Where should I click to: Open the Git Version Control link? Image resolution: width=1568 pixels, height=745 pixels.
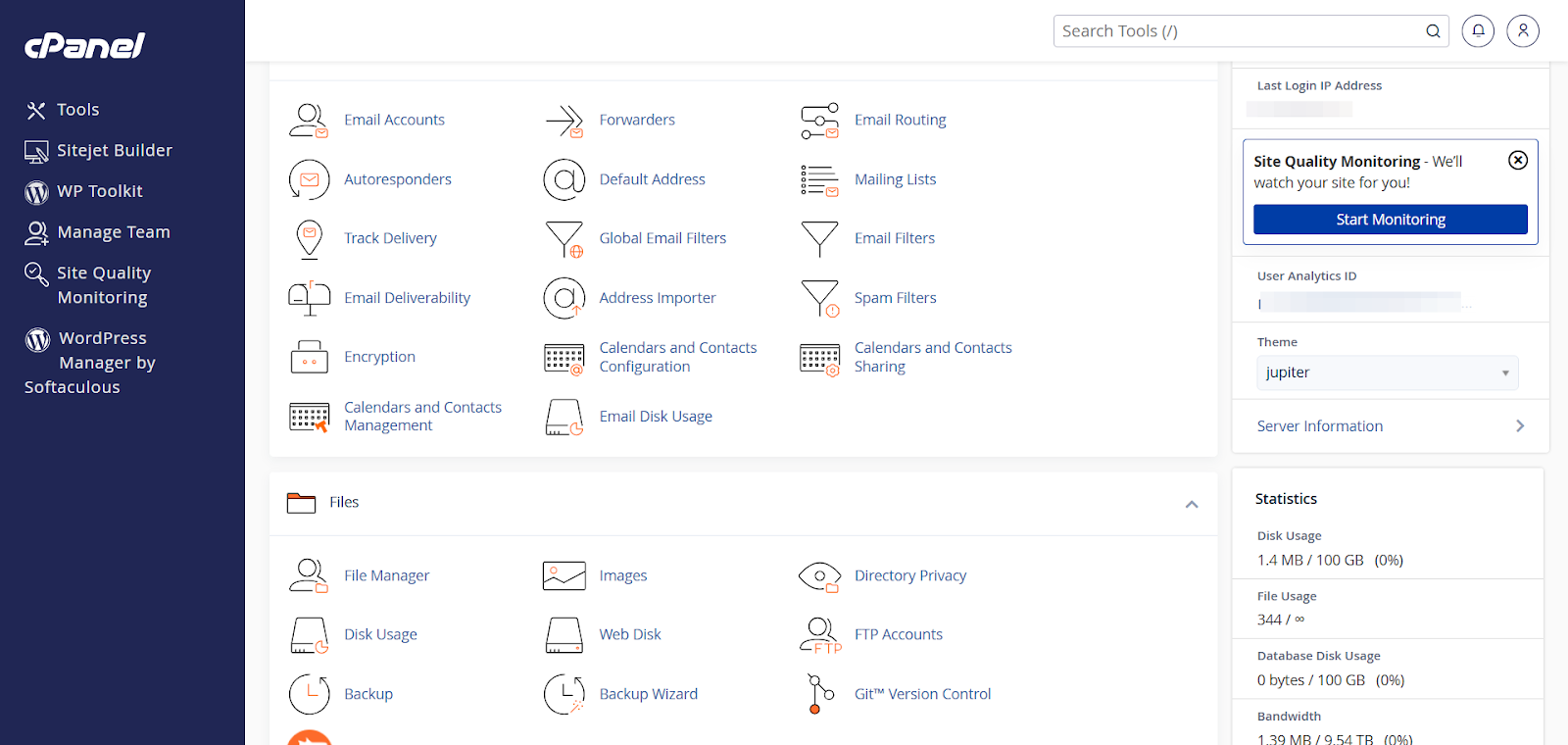point(923,694)
